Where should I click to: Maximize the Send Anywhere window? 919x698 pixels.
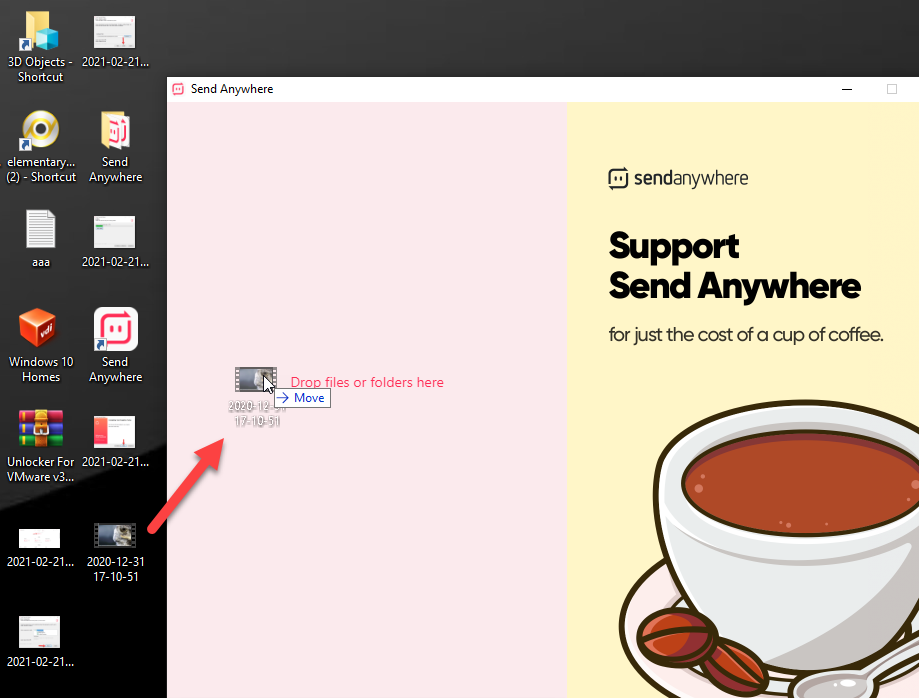point(892,89)
